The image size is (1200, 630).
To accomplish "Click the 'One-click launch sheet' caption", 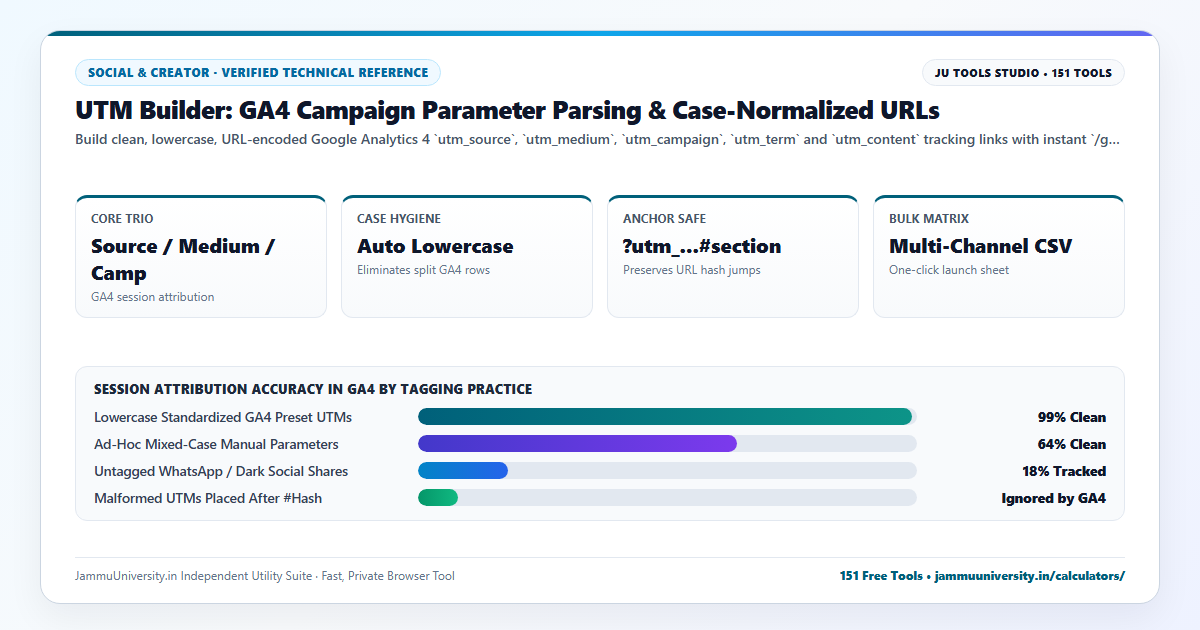I will point(949,270).
